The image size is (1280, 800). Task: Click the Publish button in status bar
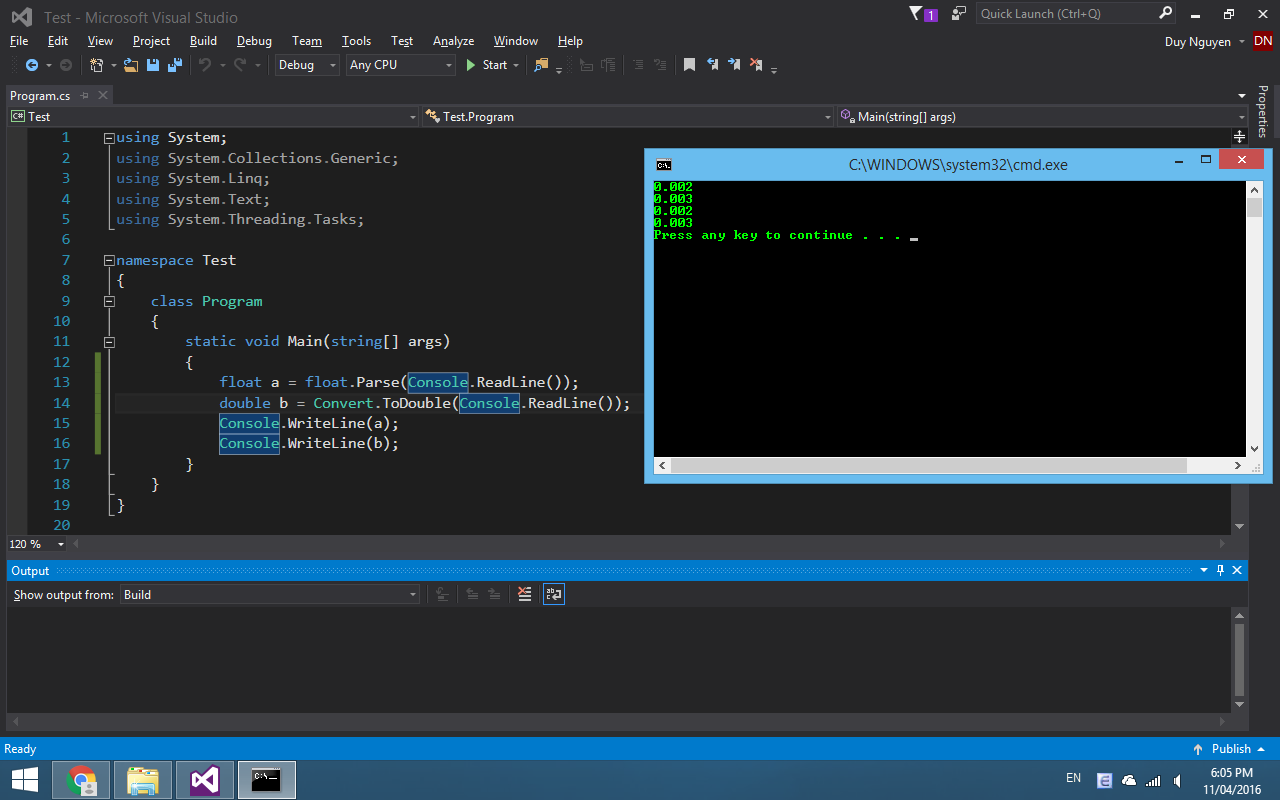click(1229, 749)
